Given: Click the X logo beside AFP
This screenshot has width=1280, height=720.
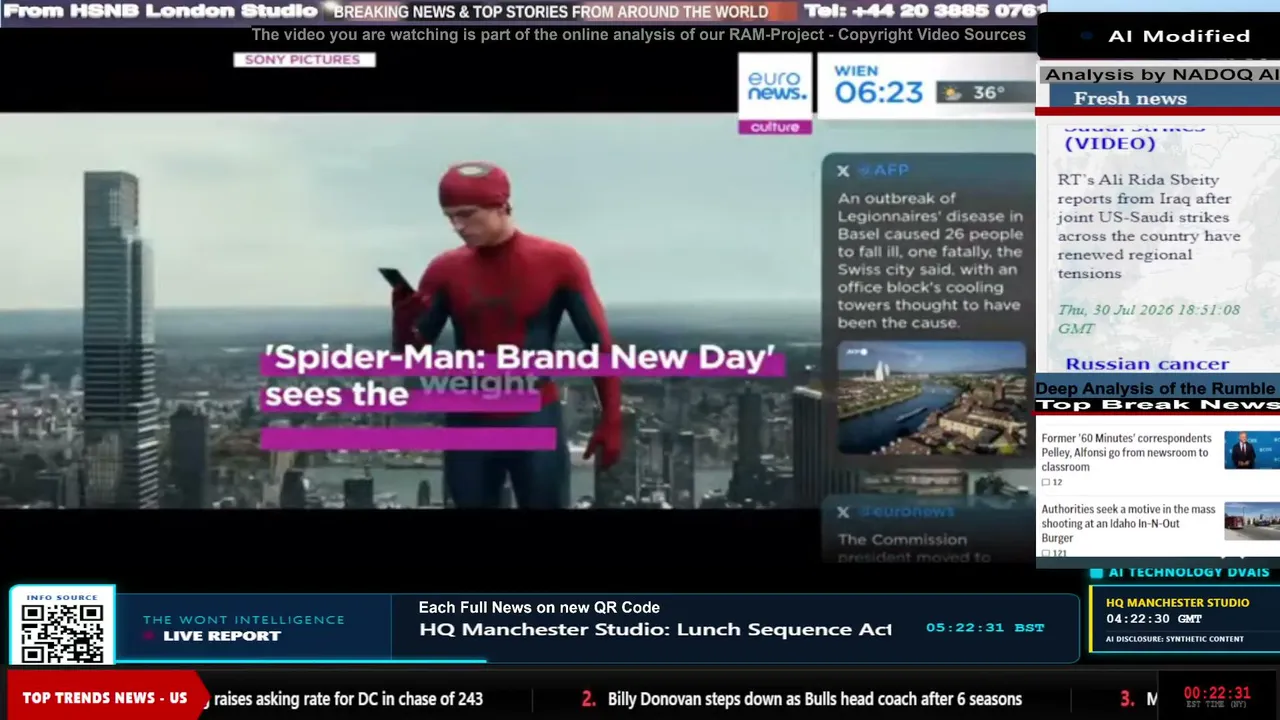Looking at the screenshot, I should click(843, 171).
